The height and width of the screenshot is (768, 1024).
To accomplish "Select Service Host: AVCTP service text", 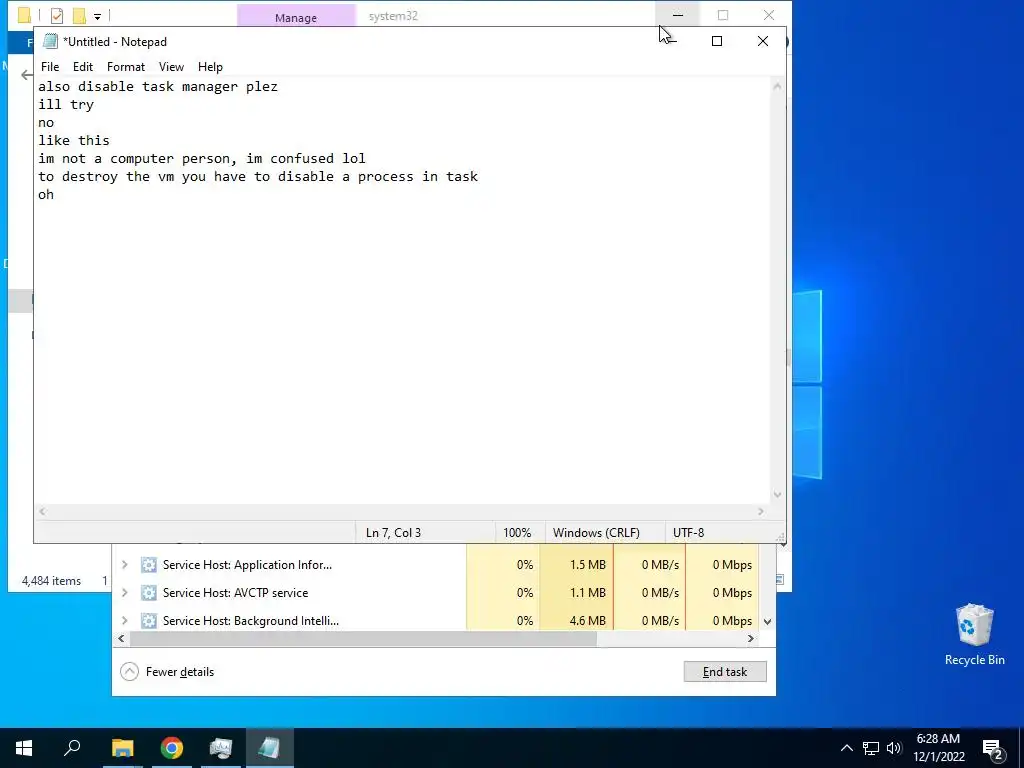I will [x=235, y=592].
